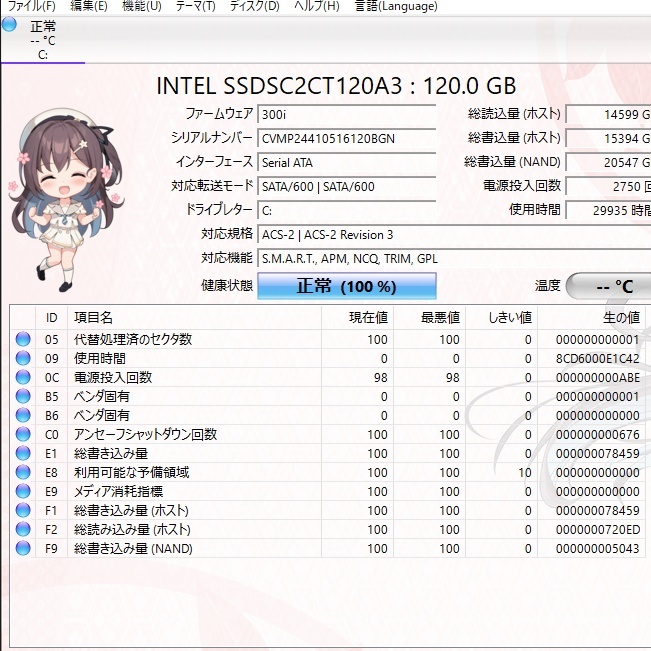
Task: Click status orb for attribute F1
Action: click(23, 510)
